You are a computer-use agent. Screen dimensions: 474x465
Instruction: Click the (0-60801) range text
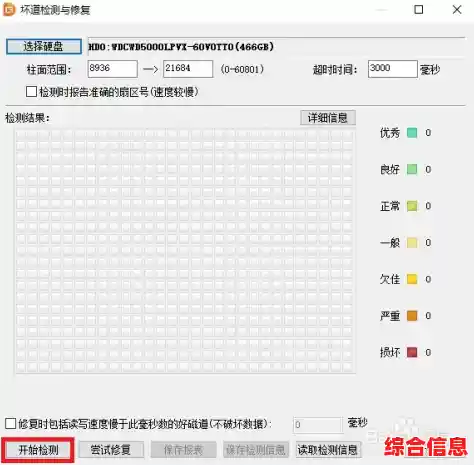pyautogui.click(x=242, y=69)
